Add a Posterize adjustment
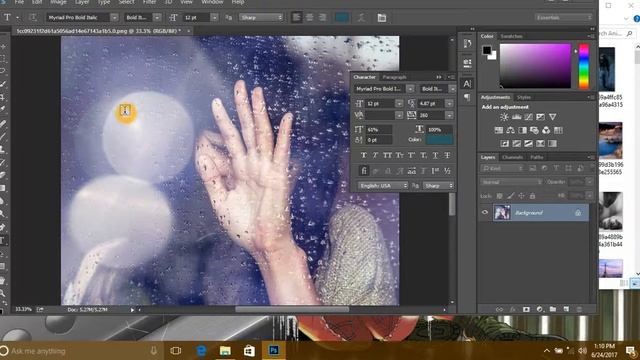This screenshot has height=360, width=640. click(x=516, y=143)
